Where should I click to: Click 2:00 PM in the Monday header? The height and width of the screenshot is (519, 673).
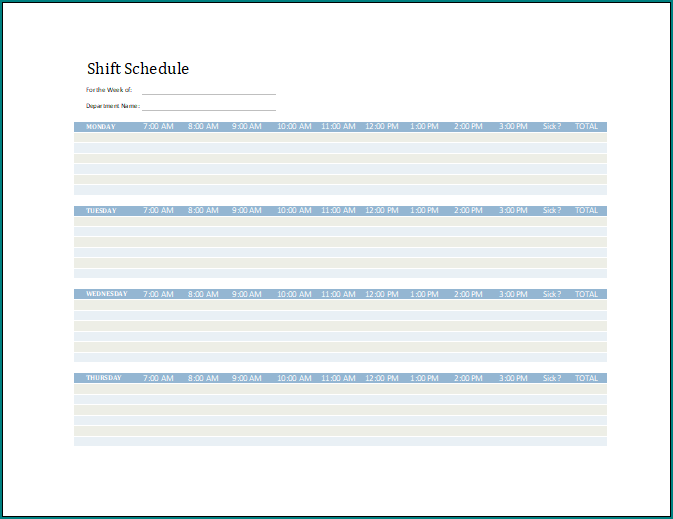(x=468, y=126)
